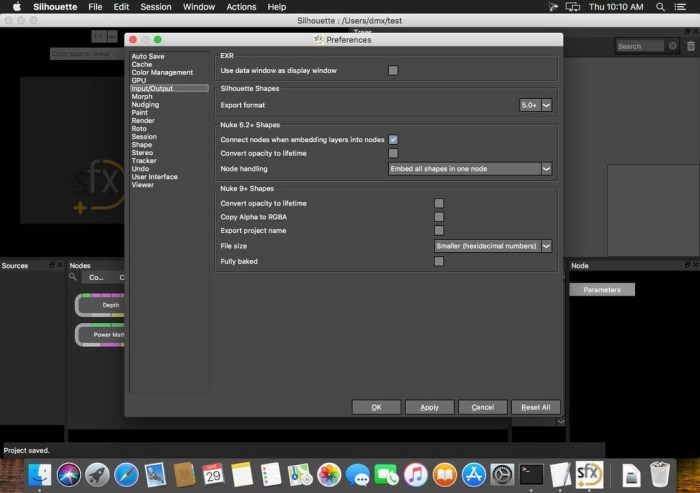Toggle Use data window as display window

tap(393, 70)
